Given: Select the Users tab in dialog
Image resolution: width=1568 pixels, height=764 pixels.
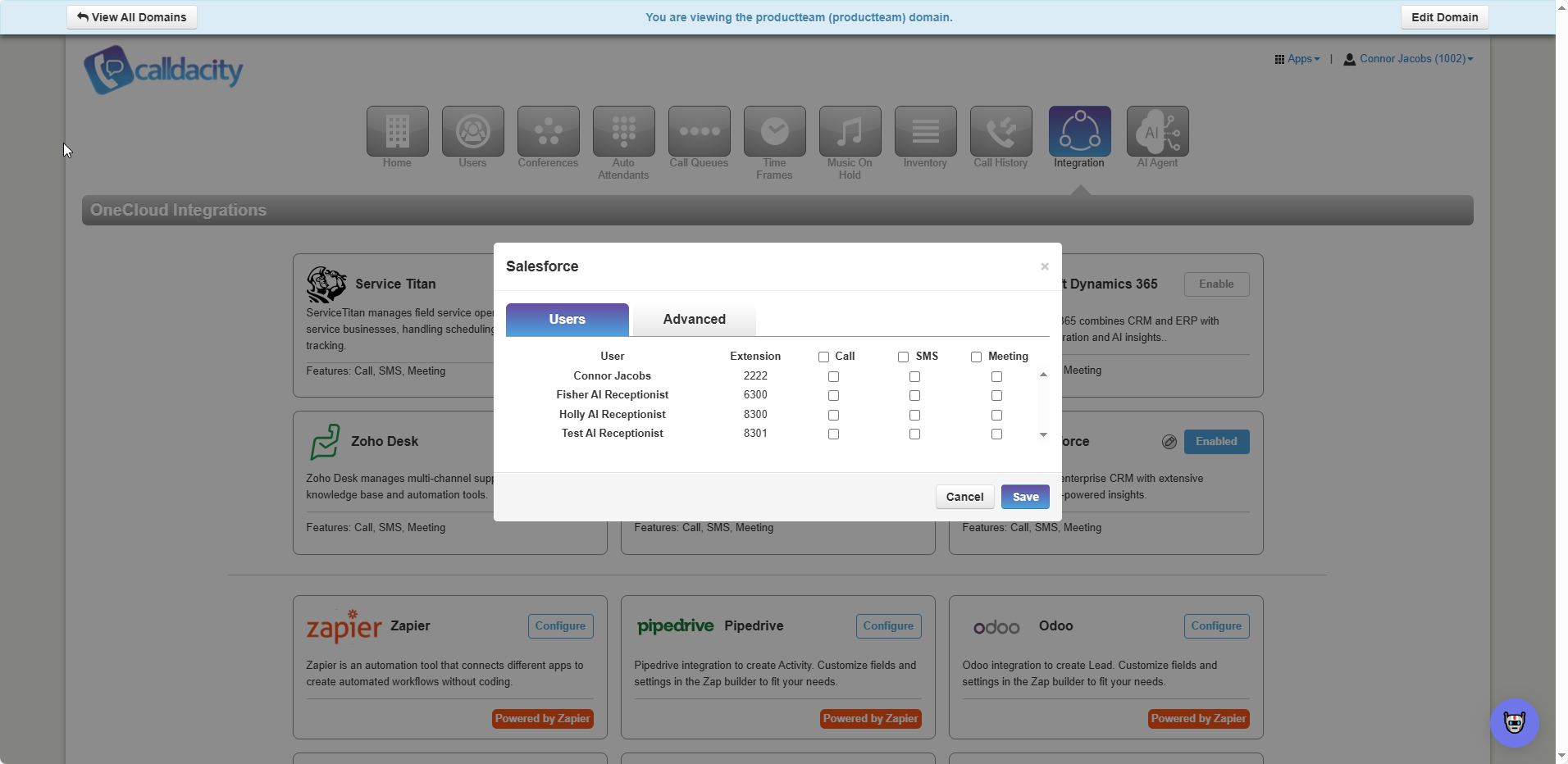Looking at the screenshot, I should click(x=567, y=320).
